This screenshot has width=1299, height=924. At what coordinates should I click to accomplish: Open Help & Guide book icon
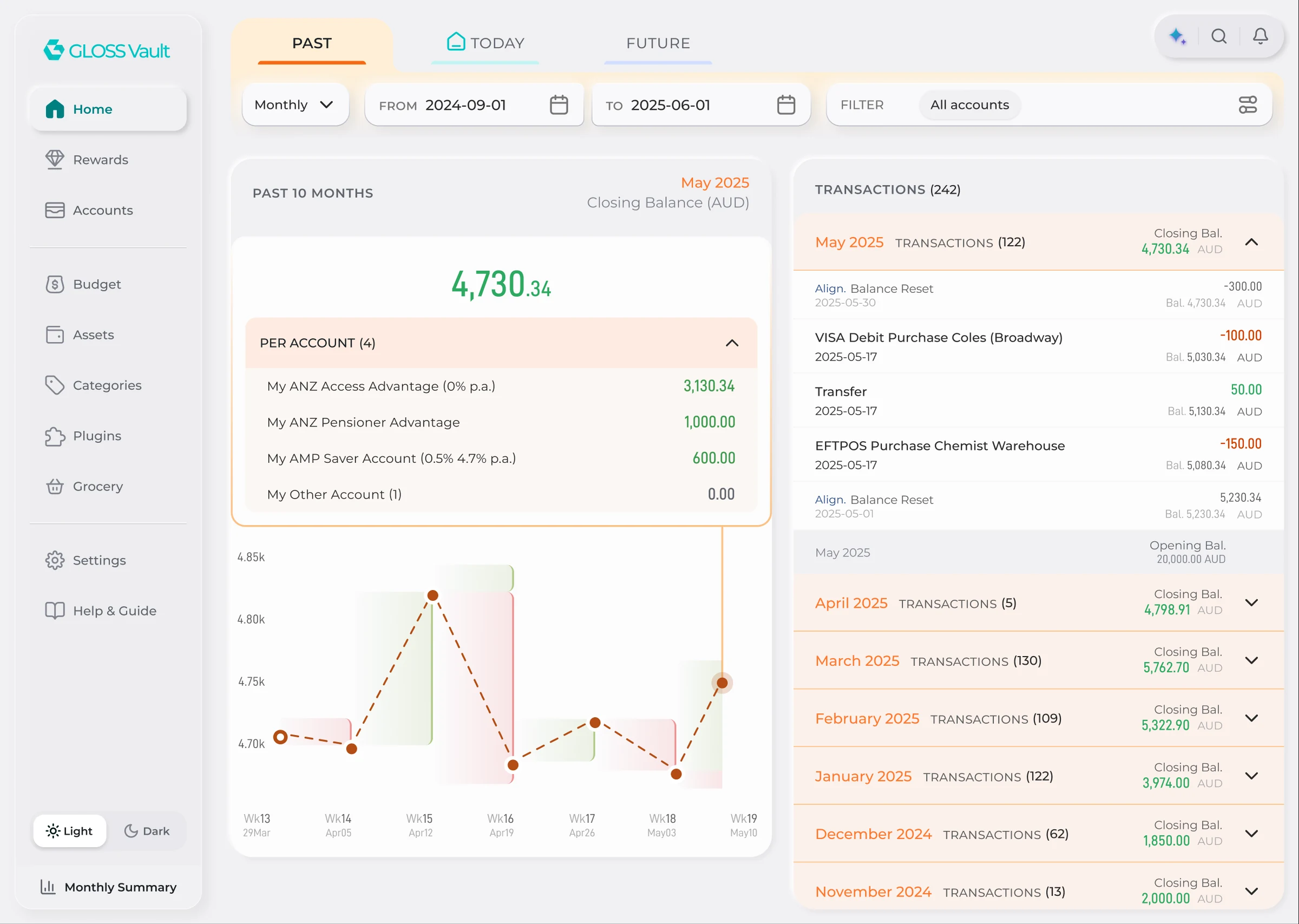55,611
